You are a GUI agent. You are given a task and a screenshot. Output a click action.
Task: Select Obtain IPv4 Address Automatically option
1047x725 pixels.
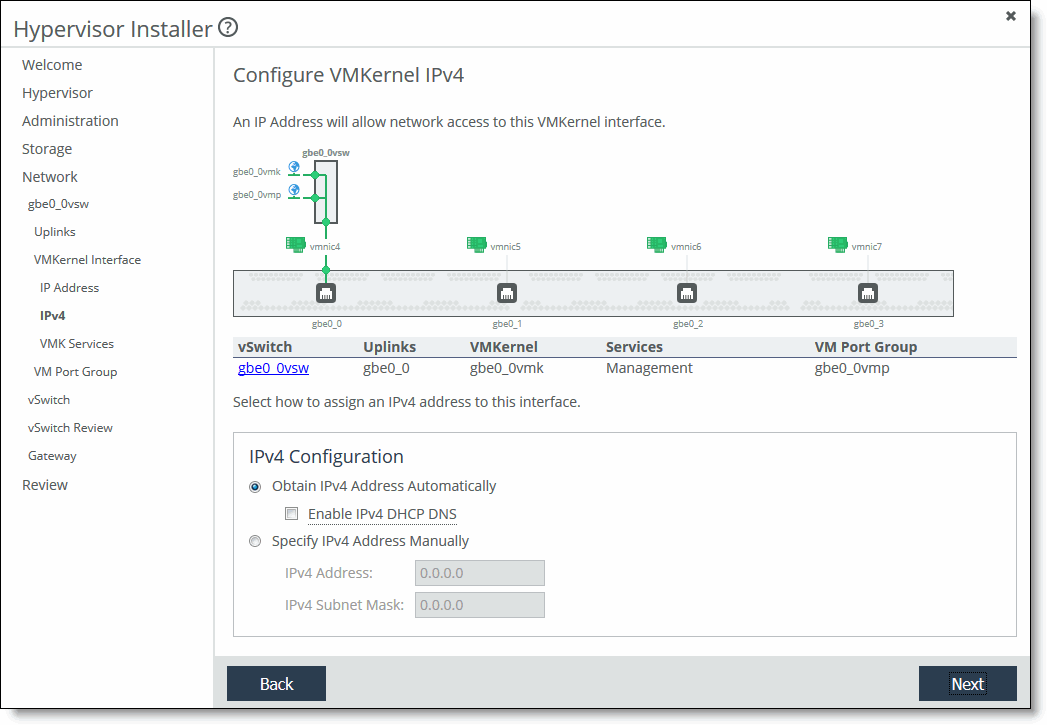[255, 487]
